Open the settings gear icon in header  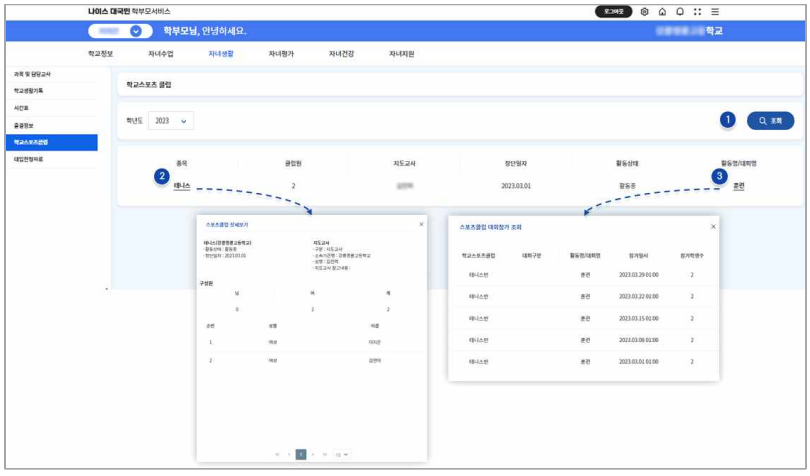(644, 11)
